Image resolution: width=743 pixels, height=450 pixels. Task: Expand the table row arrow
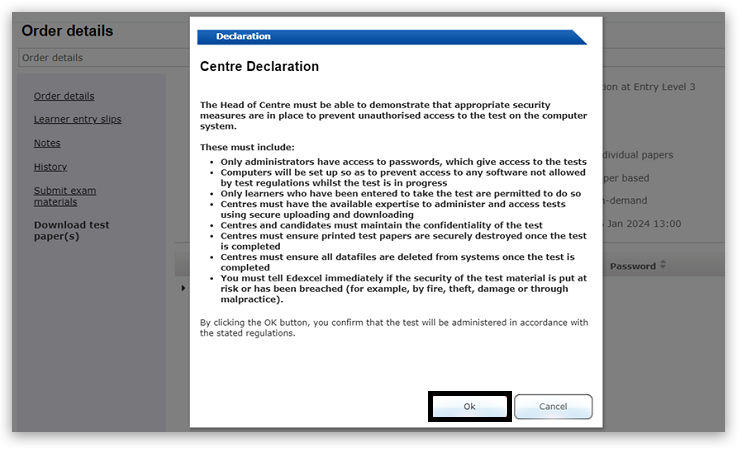click(x=182, y=289)
